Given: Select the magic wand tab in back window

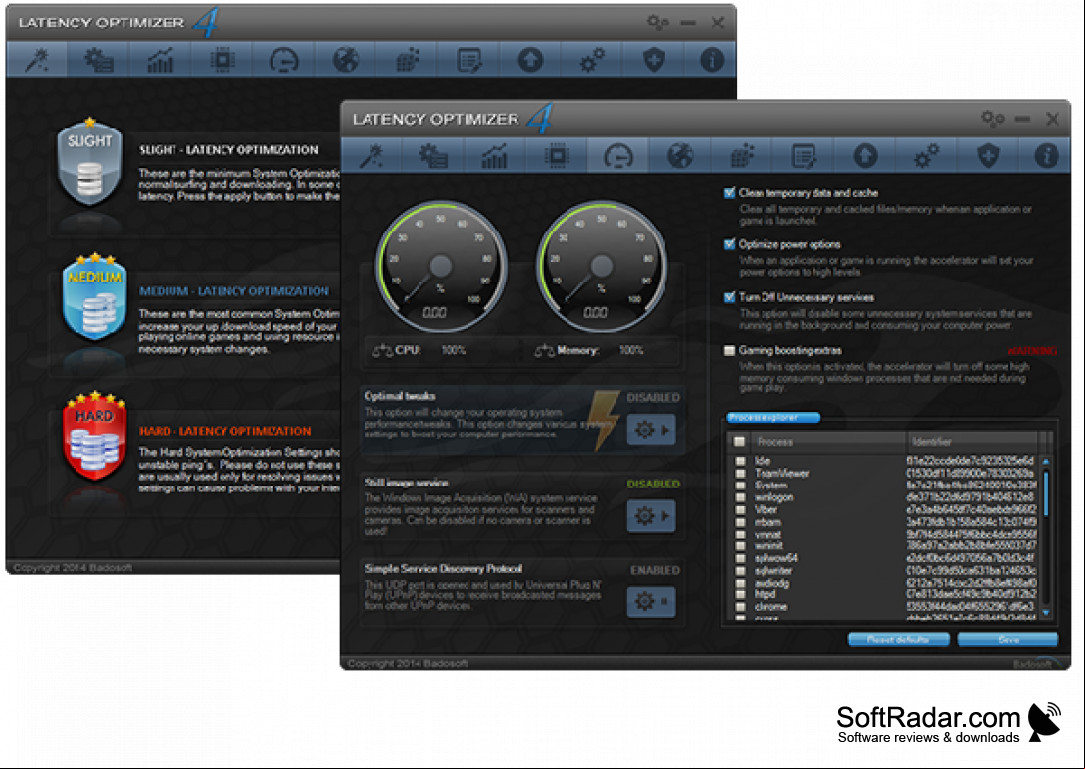Looking at the screenshot, I should pyautogui.click(x=37, y=60).
